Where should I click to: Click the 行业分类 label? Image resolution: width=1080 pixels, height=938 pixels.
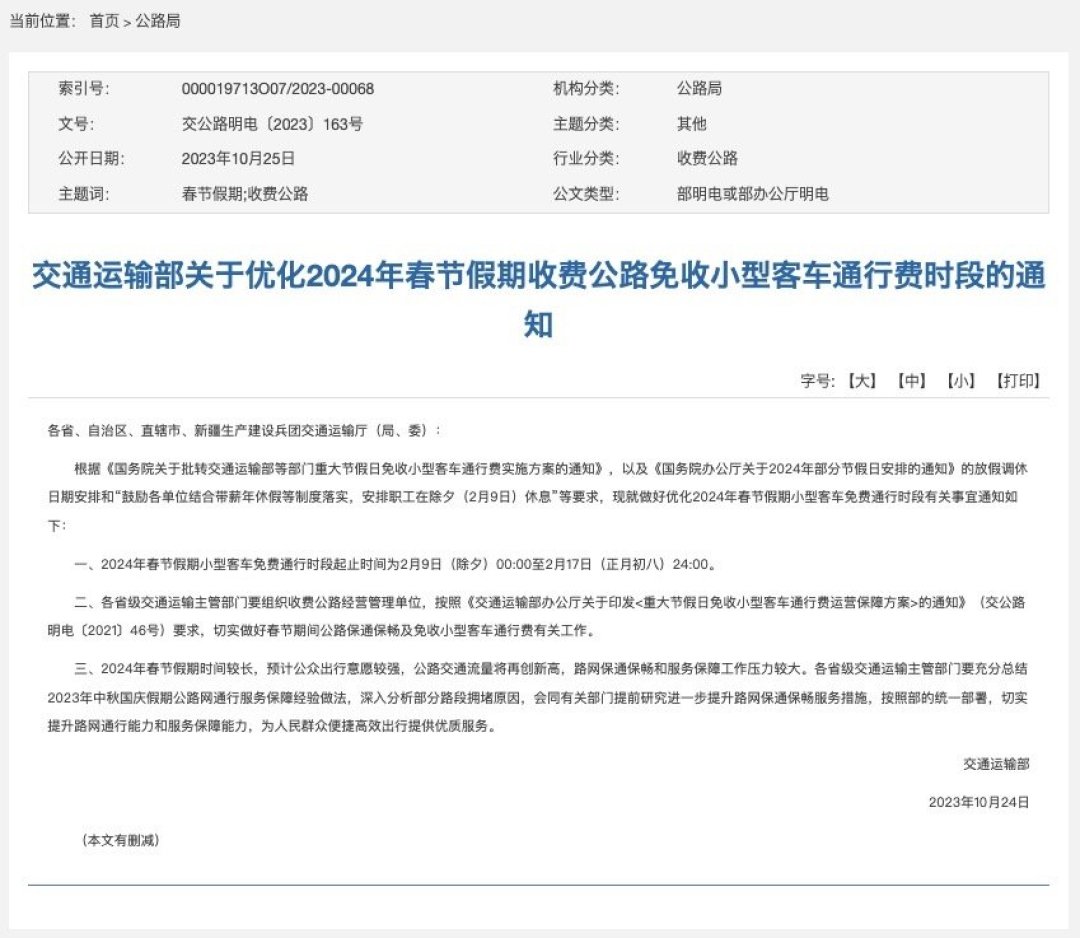pyautogui.click(x=586, y=158)
